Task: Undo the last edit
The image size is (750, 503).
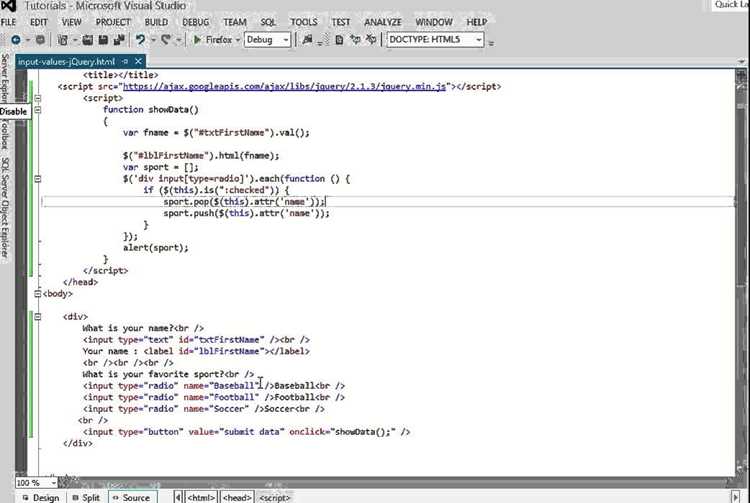Action: pos(140,40)
